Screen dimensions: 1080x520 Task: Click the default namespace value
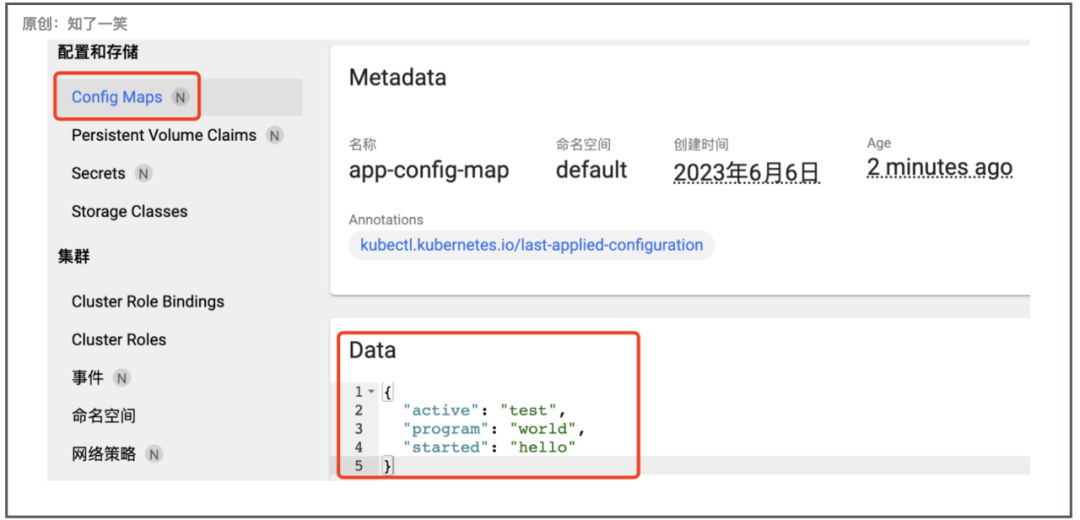[592, 169]
